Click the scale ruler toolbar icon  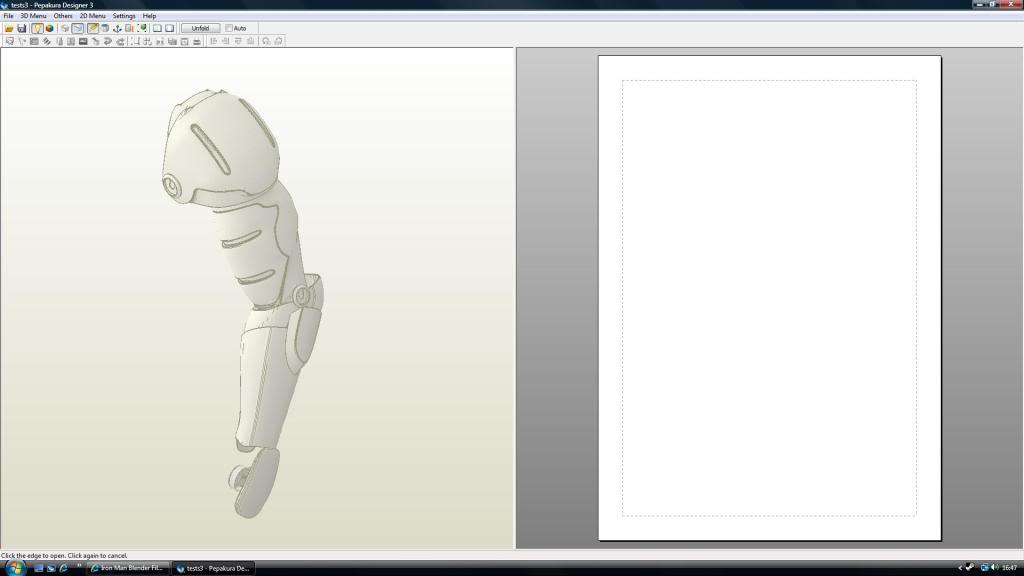click(129, 28)
